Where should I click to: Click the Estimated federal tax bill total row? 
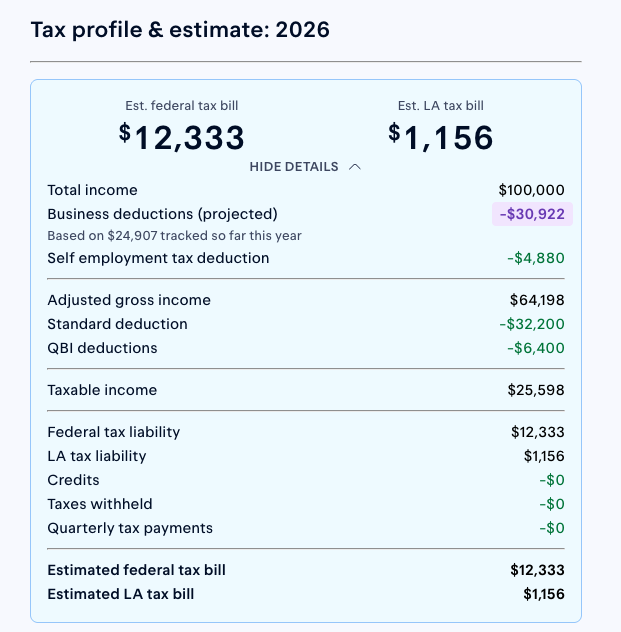click(306, 570)
